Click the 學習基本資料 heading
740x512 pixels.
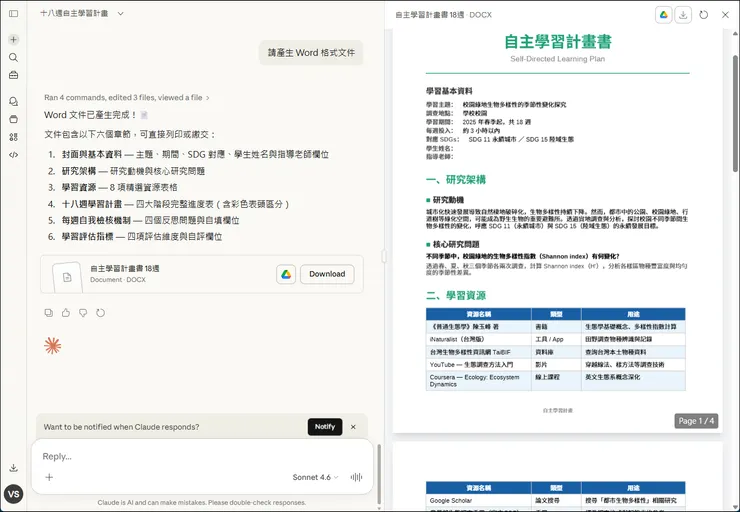click(x=449, y=91)
